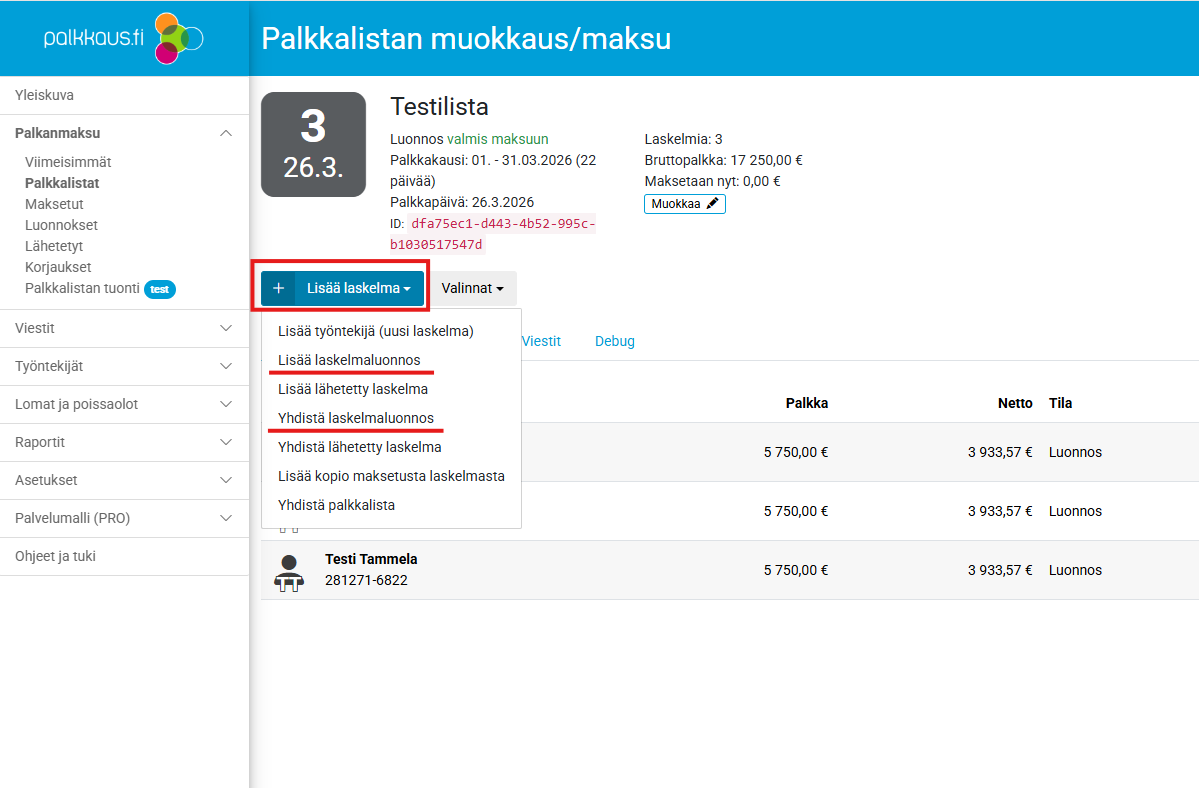Open the Viestit tab
Screen dimensions: 1199x788
540,341
